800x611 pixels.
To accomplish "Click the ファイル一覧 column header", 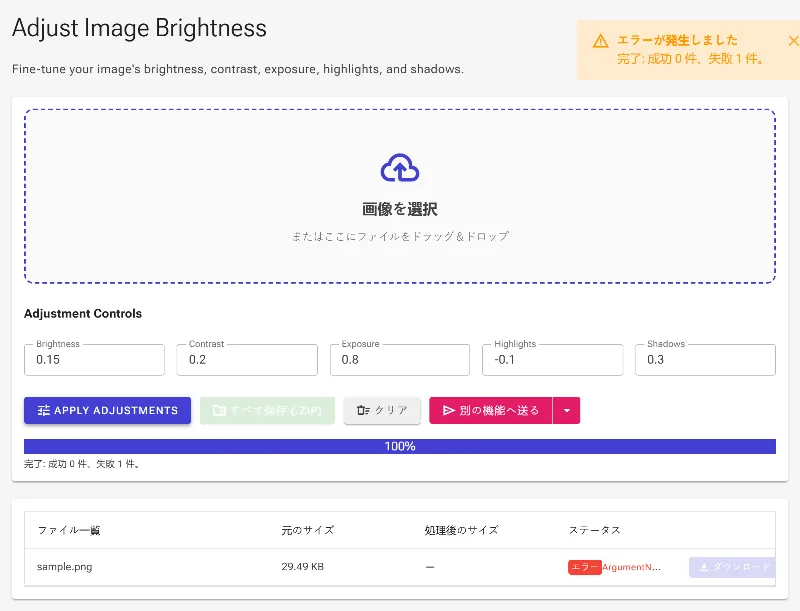I will point(69,530).
